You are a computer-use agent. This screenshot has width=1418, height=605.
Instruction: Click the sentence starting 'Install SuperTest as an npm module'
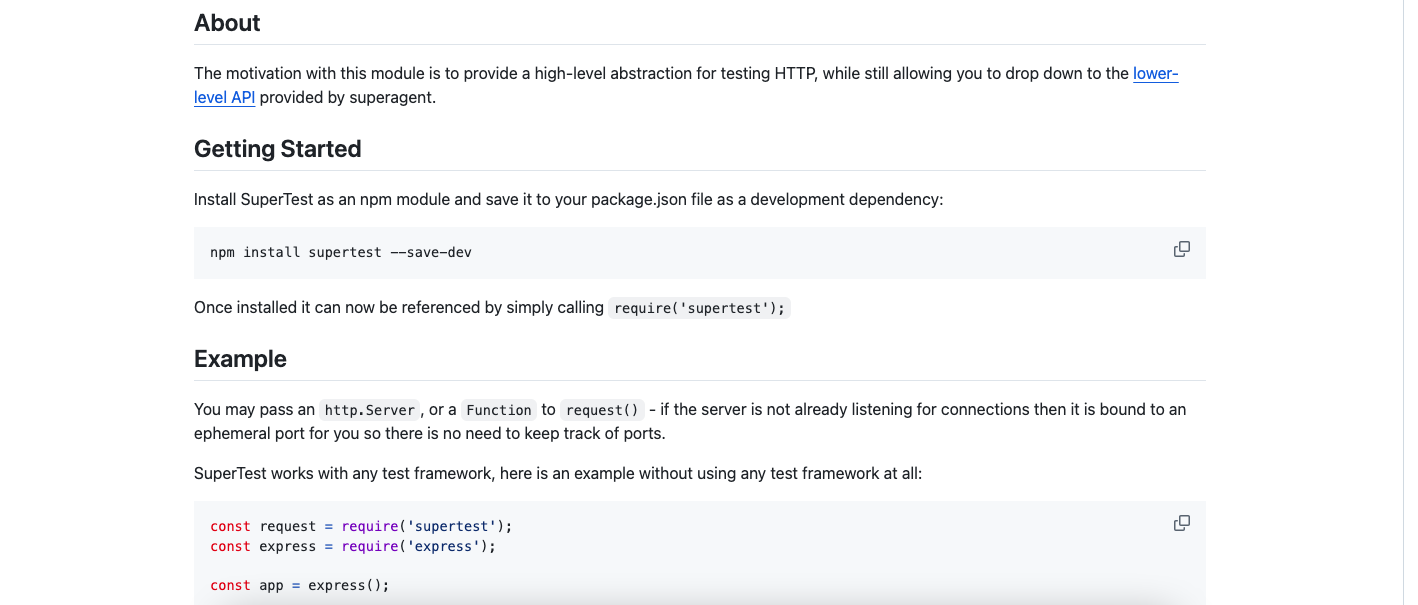click(x=569, y=199)
